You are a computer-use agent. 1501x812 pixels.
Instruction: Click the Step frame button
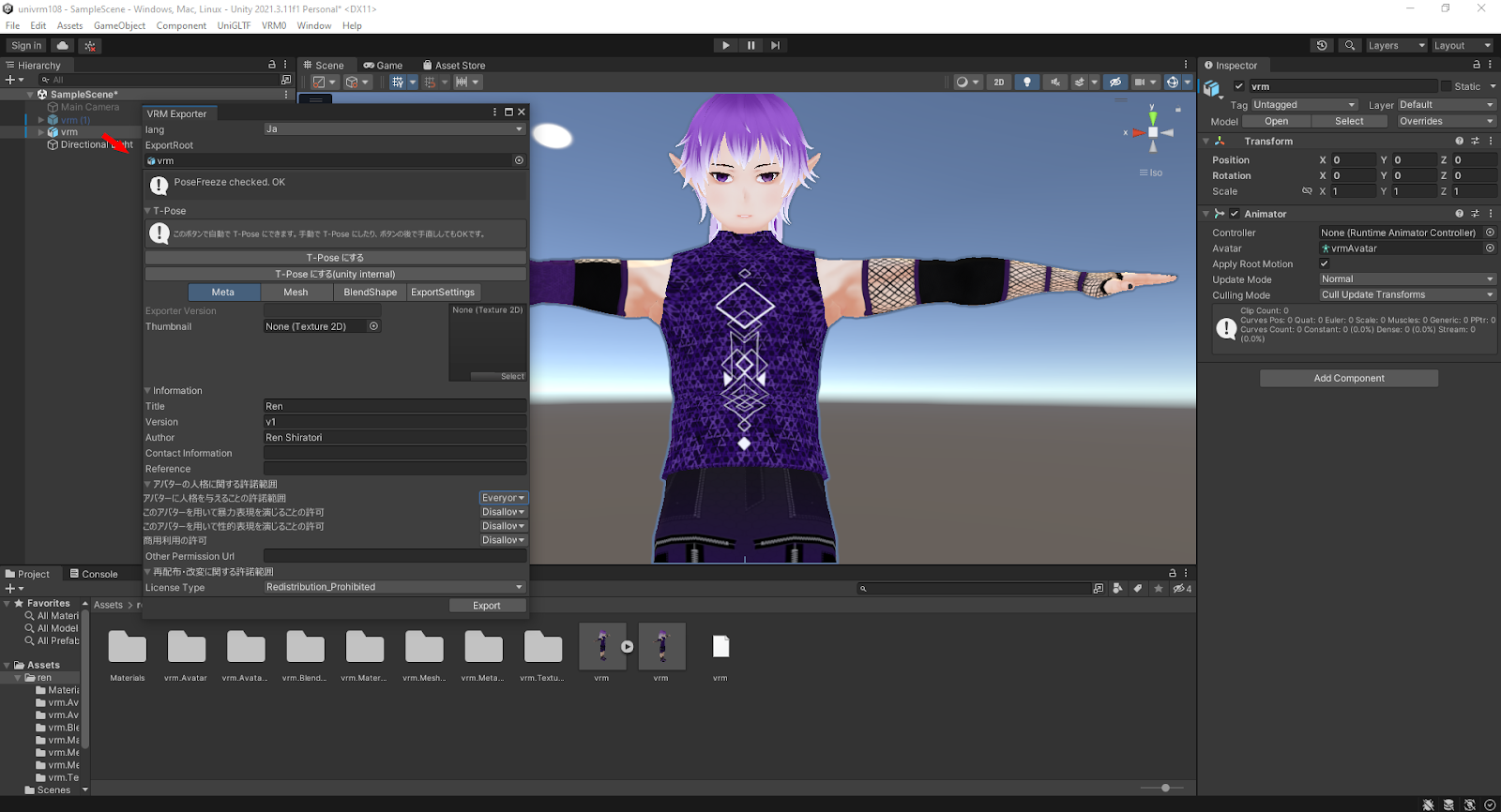[x=775, y=45]
